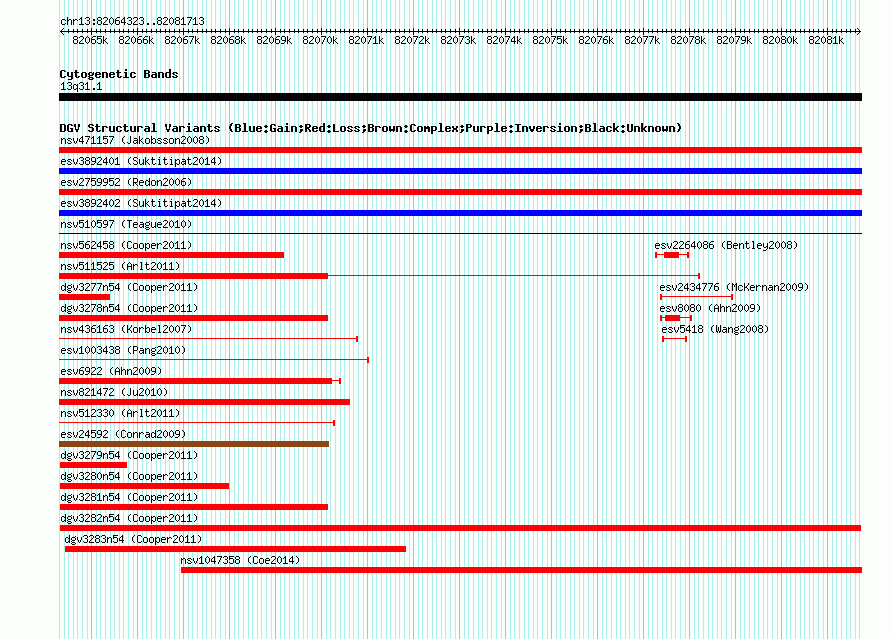Open esv1003438 (Pang2010) variant
Image resolution: width=890 pixels, height=639 pixels.
(123, 350)
